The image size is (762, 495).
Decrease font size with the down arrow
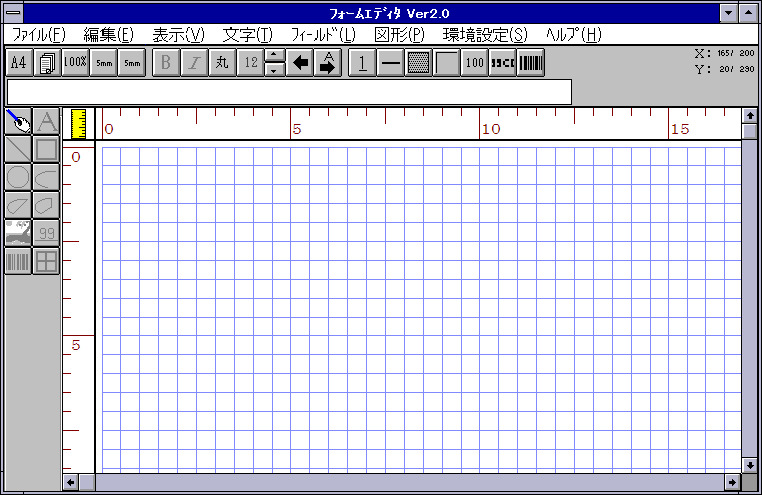tap(275, 69)
